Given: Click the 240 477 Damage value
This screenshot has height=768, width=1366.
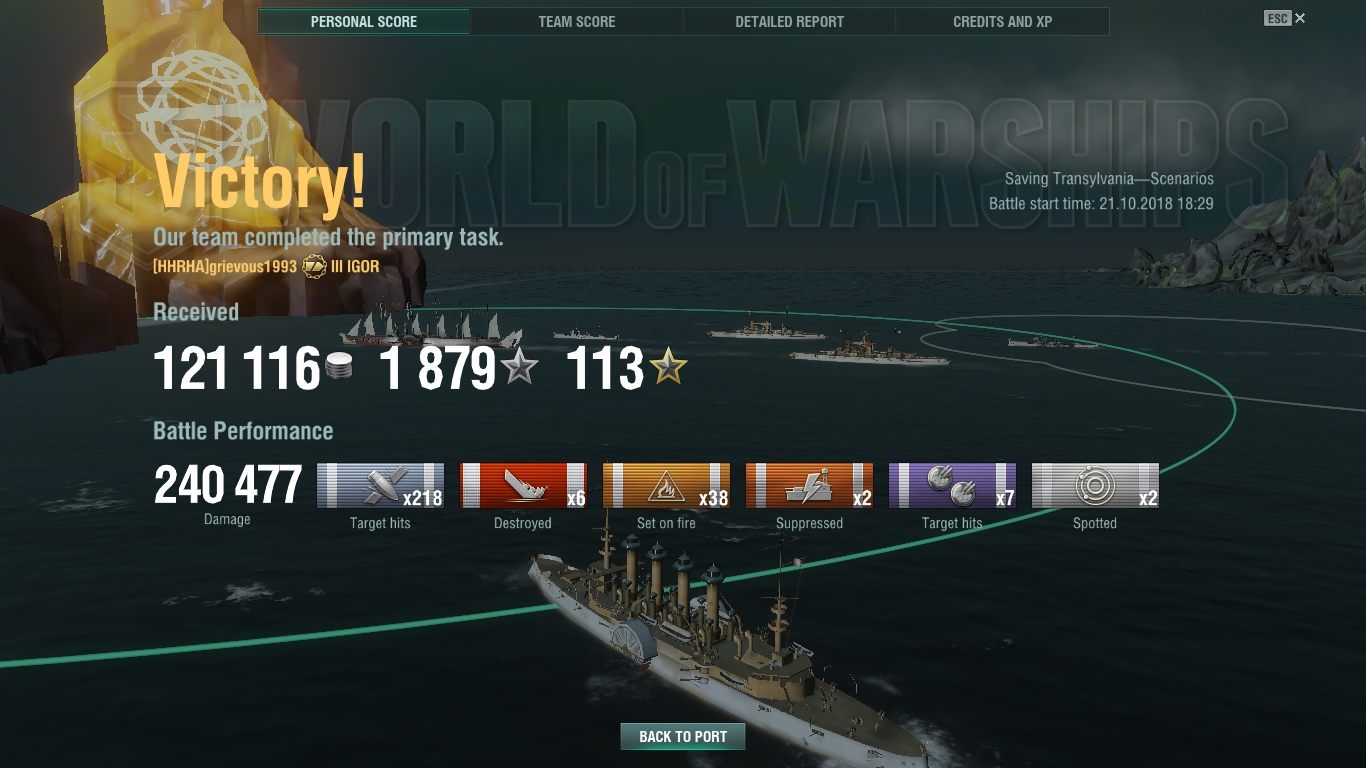Looking at the screenshot, I should [x=228, y=485].
